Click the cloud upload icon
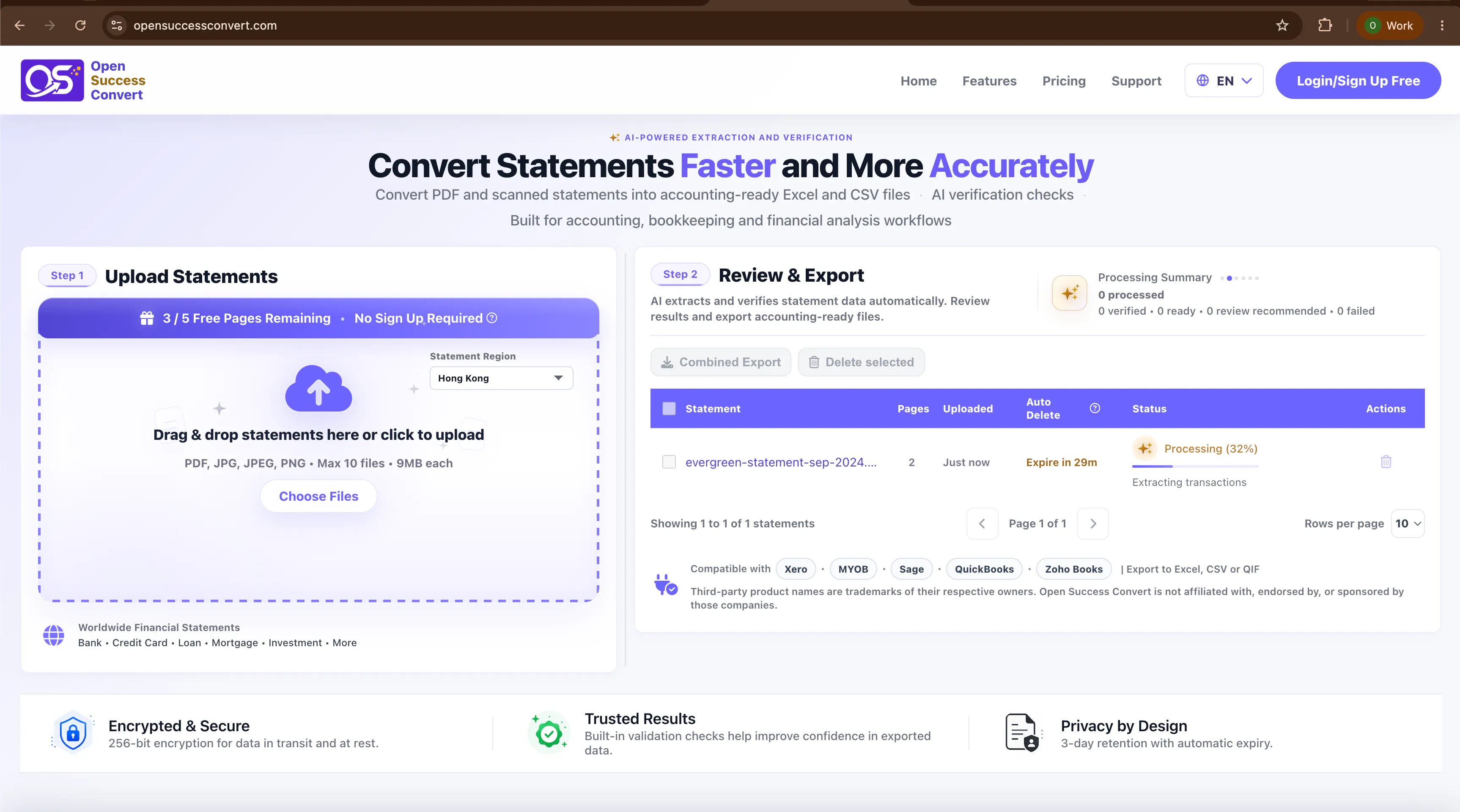Viewport: 1460px width, 812px height. (318, 388)
